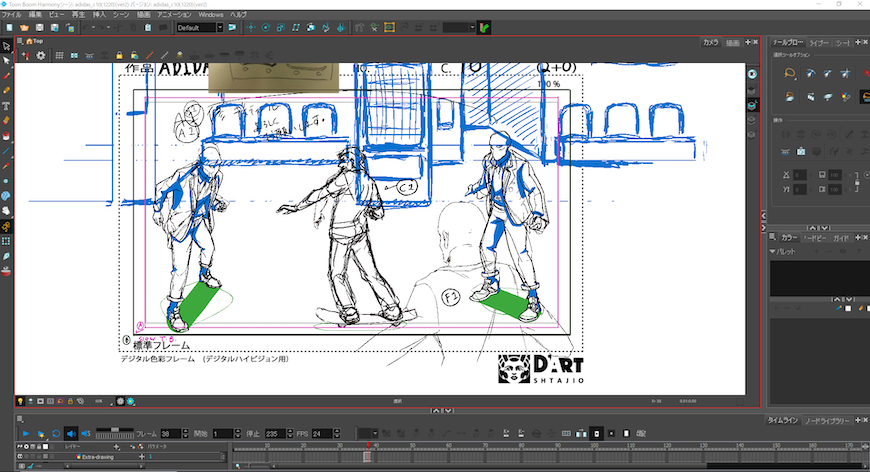Screen dimensions: 870x472
Task: Click the yellow framed camera icon in top toolbar
Action: click(x=390, y=27)
